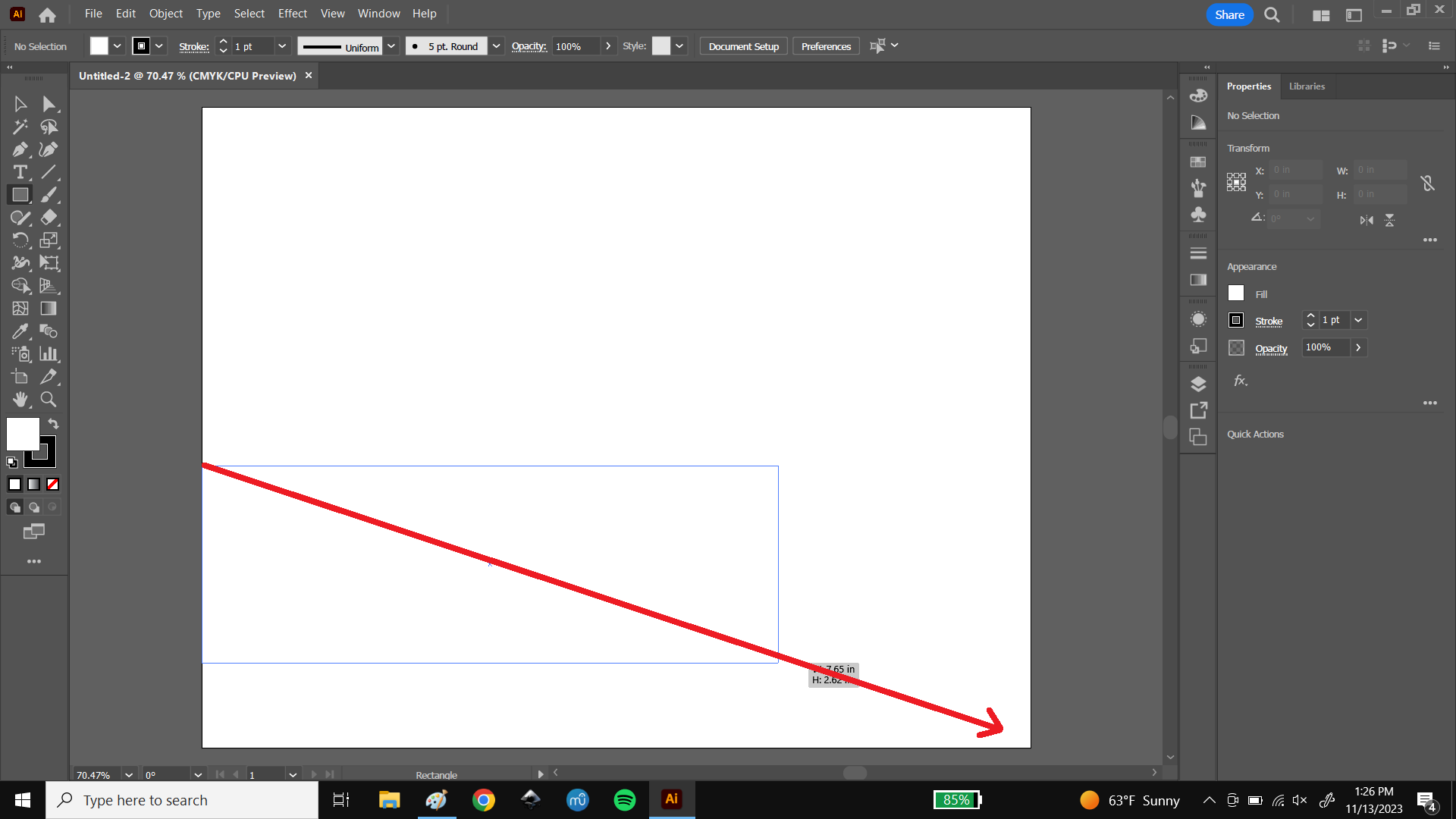Viewport: 1456px width, 819px height.
Task: Open the Preferences dialog
Action: click(x=825, y=45)
